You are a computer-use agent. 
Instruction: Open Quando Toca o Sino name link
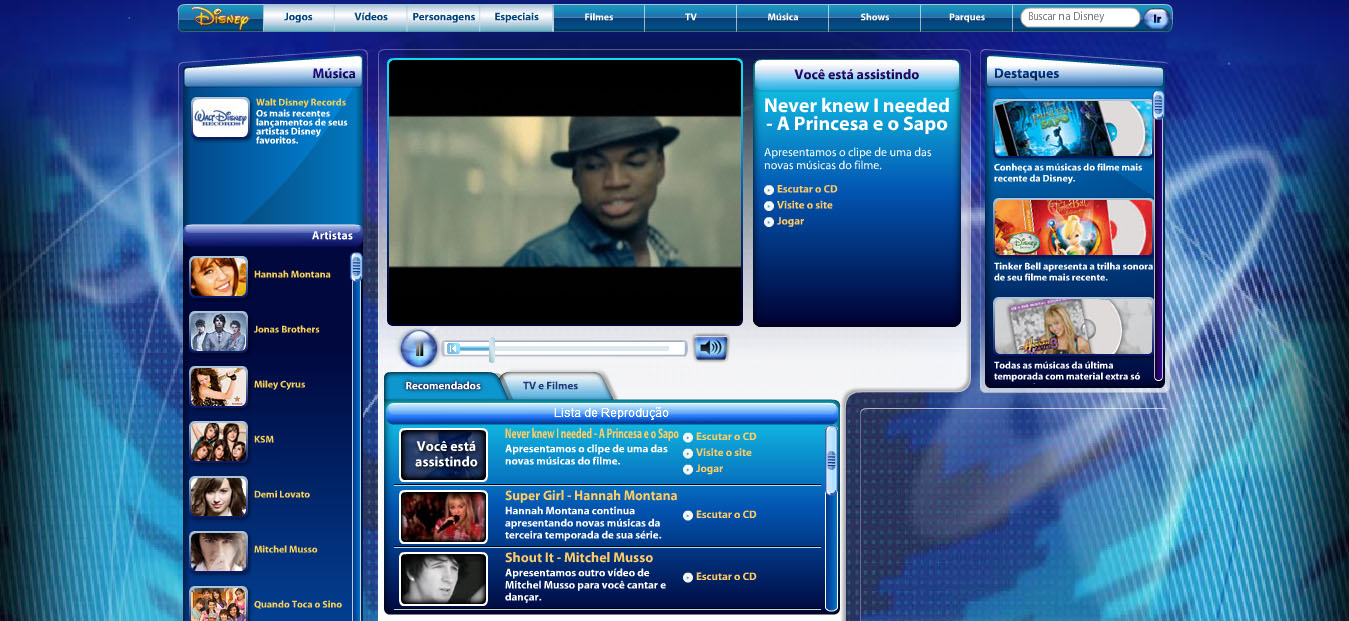point(298,605)
